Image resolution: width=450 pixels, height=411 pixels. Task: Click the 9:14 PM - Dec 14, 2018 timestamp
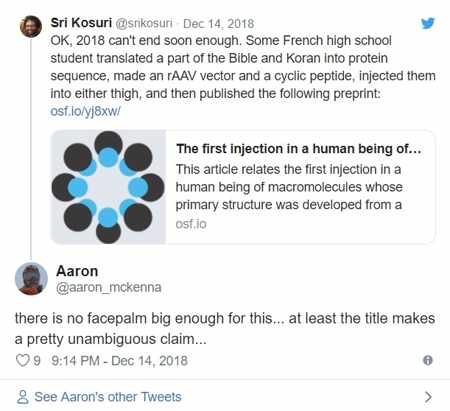(x=119, y=361)
